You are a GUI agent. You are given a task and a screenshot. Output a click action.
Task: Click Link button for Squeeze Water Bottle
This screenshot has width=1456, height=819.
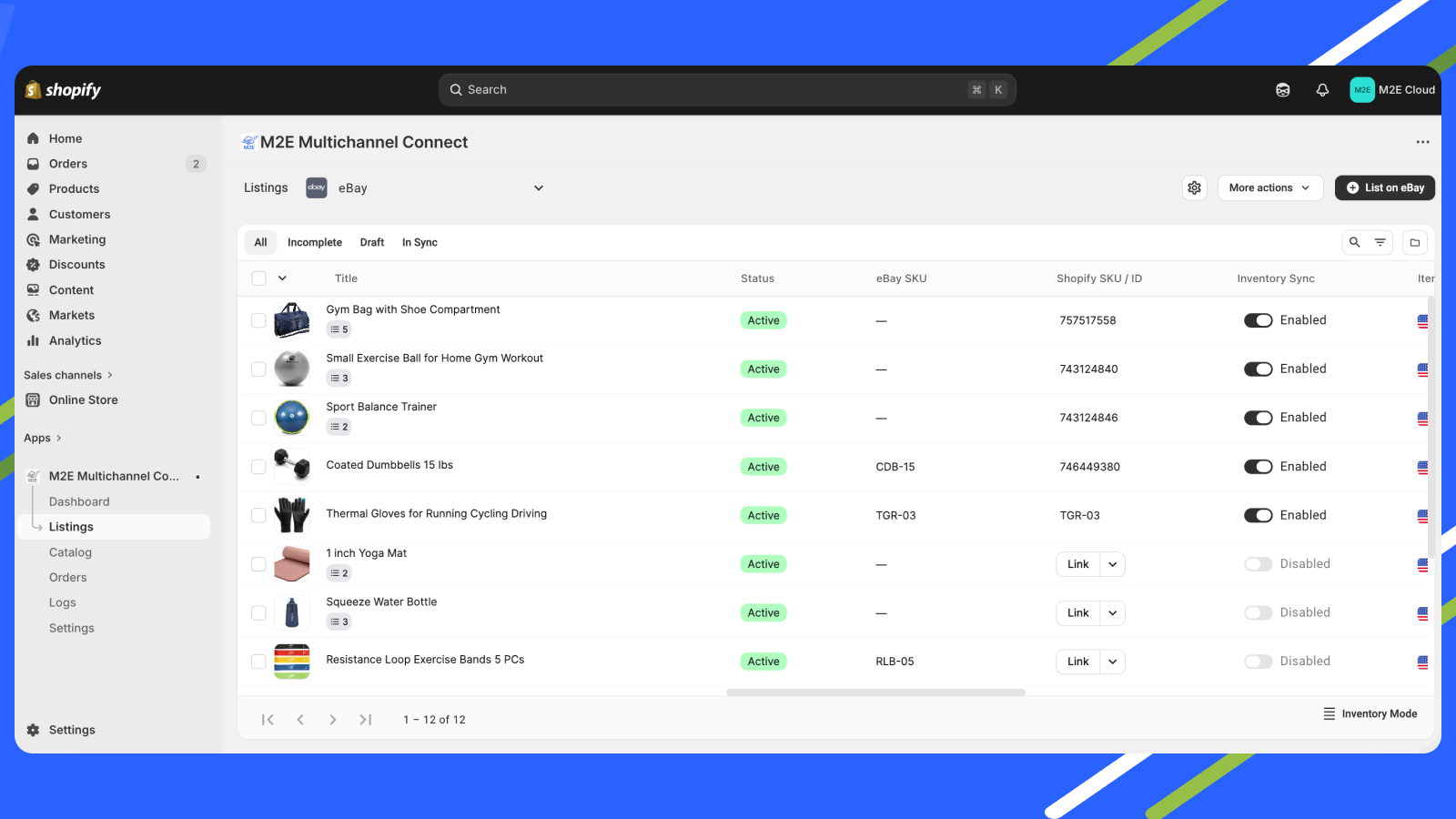coord(1078,613)
